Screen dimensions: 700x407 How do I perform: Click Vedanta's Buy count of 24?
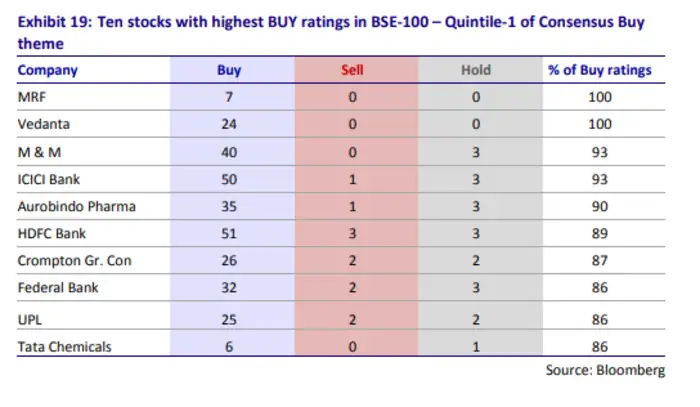coord(229,124)
